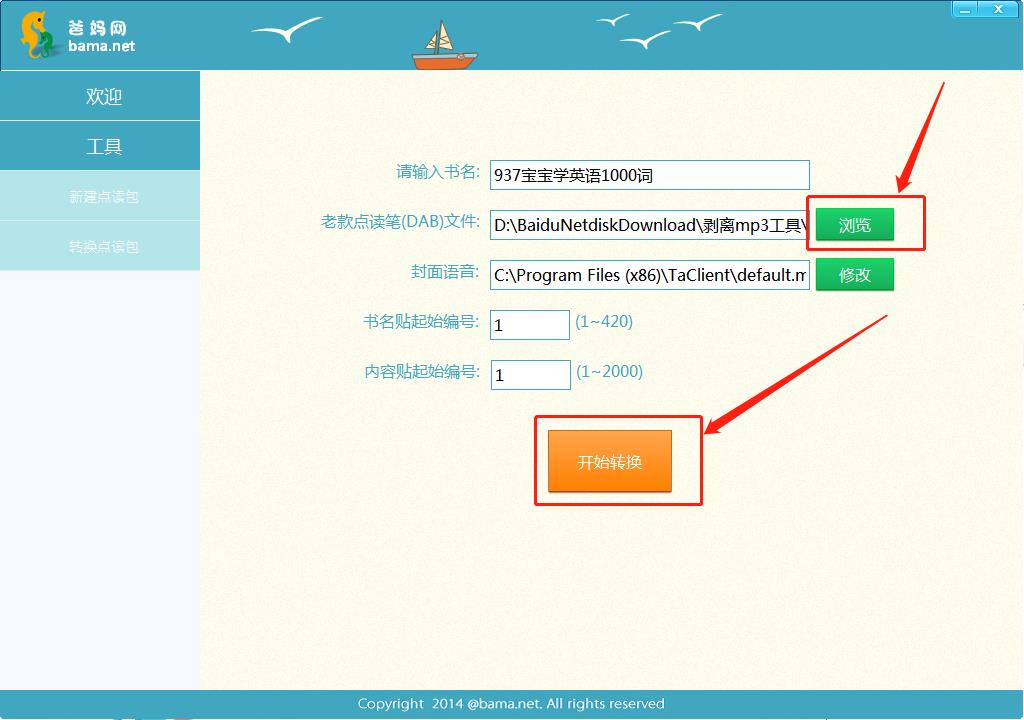Click 修改 to change cover voice file
The height and width of the screenshot is (720, 1024).
854,274
